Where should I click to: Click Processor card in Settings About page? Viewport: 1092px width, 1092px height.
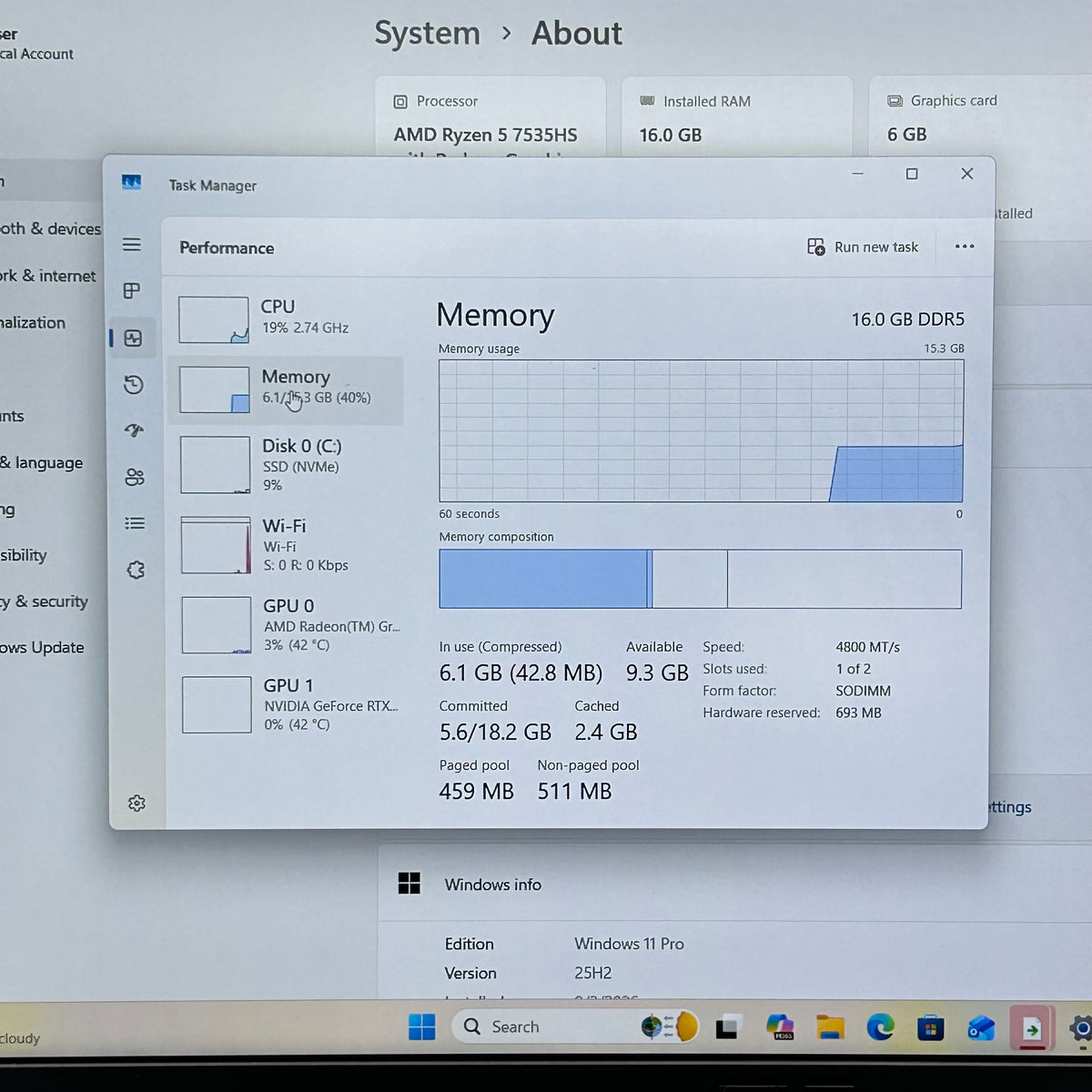(490, 117)
